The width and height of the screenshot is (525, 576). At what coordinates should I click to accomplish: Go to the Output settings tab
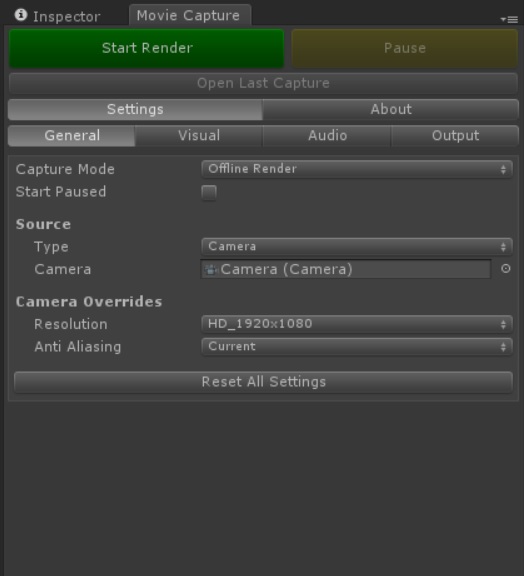[x=455, y=136]
